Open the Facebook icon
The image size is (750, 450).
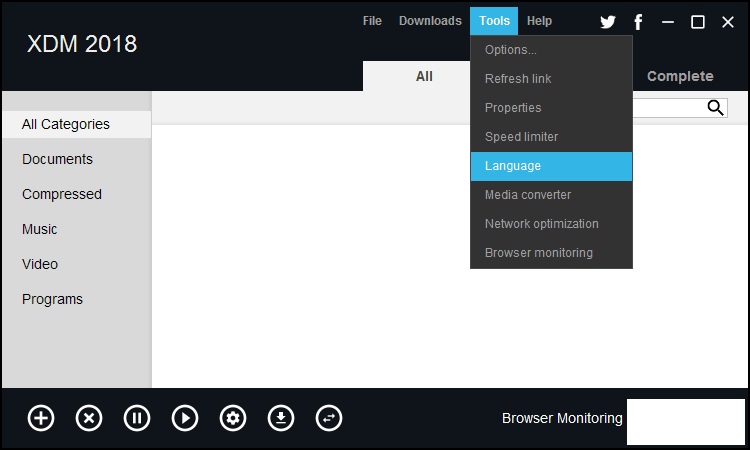(638, 22)
